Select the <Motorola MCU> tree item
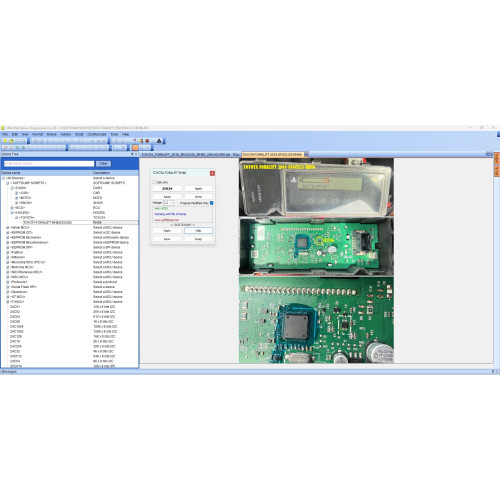This screenshot has height=500, width=500. [22, 267]
